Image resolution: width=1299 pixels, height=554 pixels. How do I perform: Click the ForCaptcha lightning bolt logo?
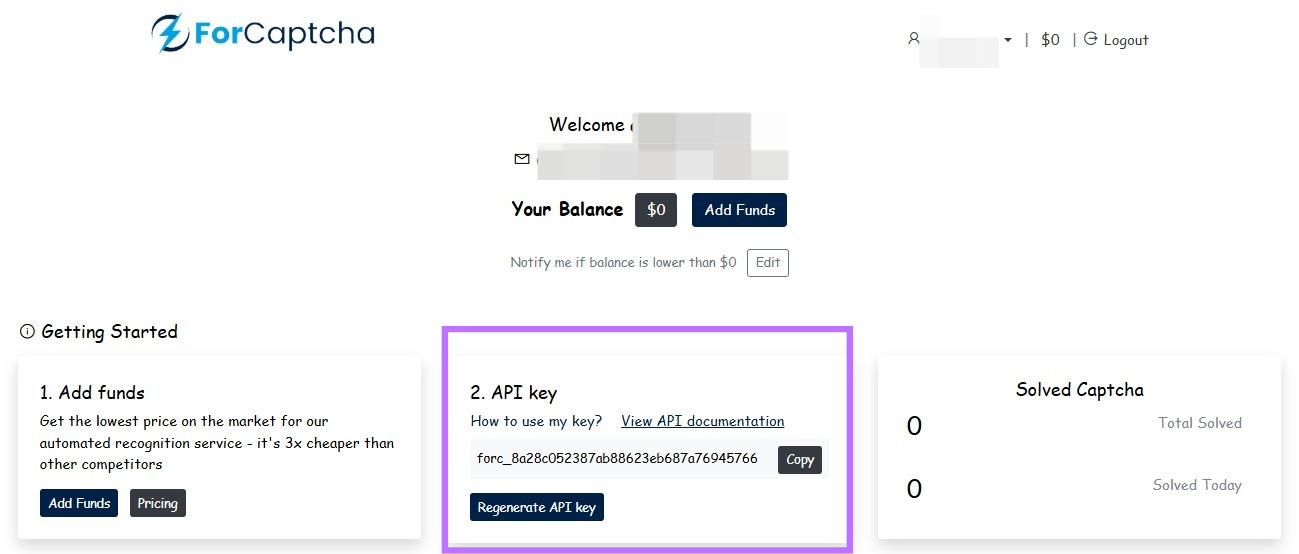tap(170, 33)
